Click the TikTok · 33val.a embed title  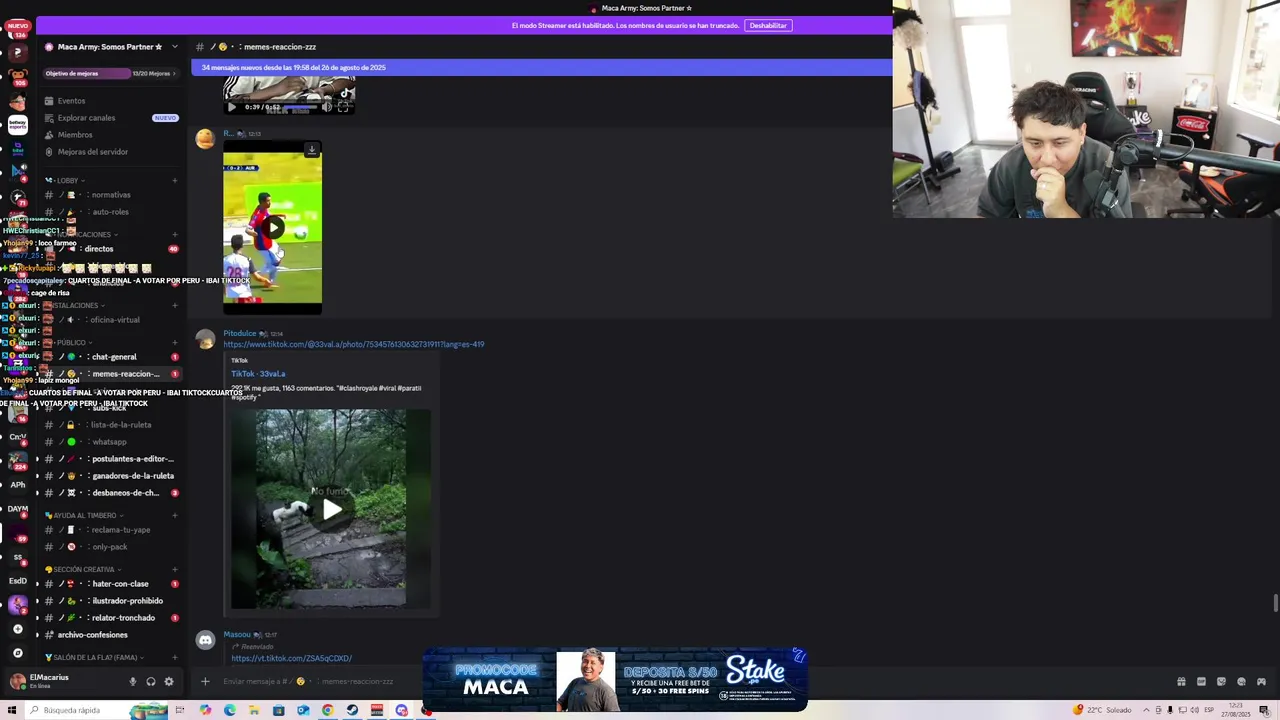[x=258, y=374]
